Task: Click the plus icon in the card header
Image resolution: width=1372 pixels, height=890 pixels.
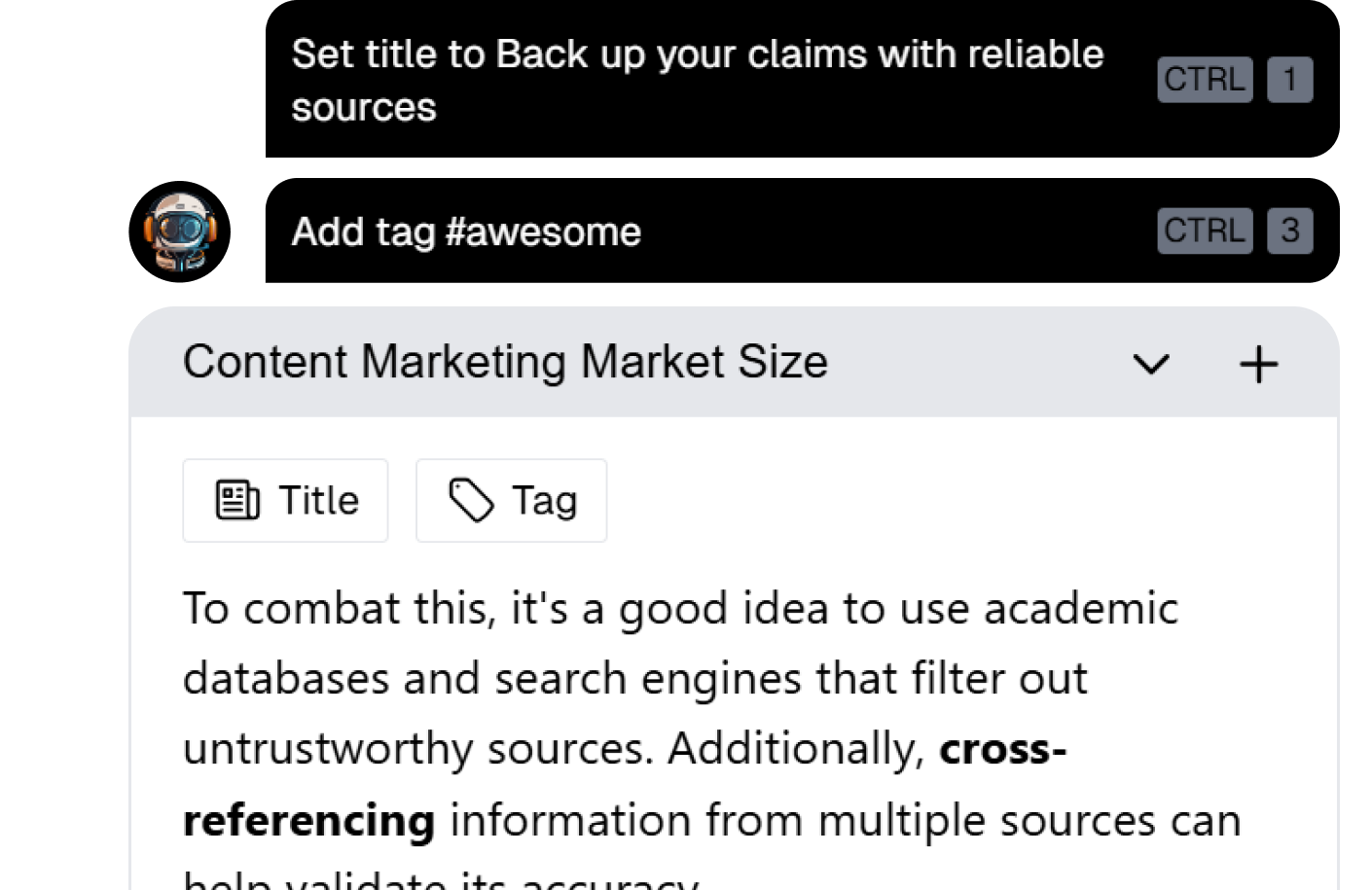Action: coord(1258,365)
